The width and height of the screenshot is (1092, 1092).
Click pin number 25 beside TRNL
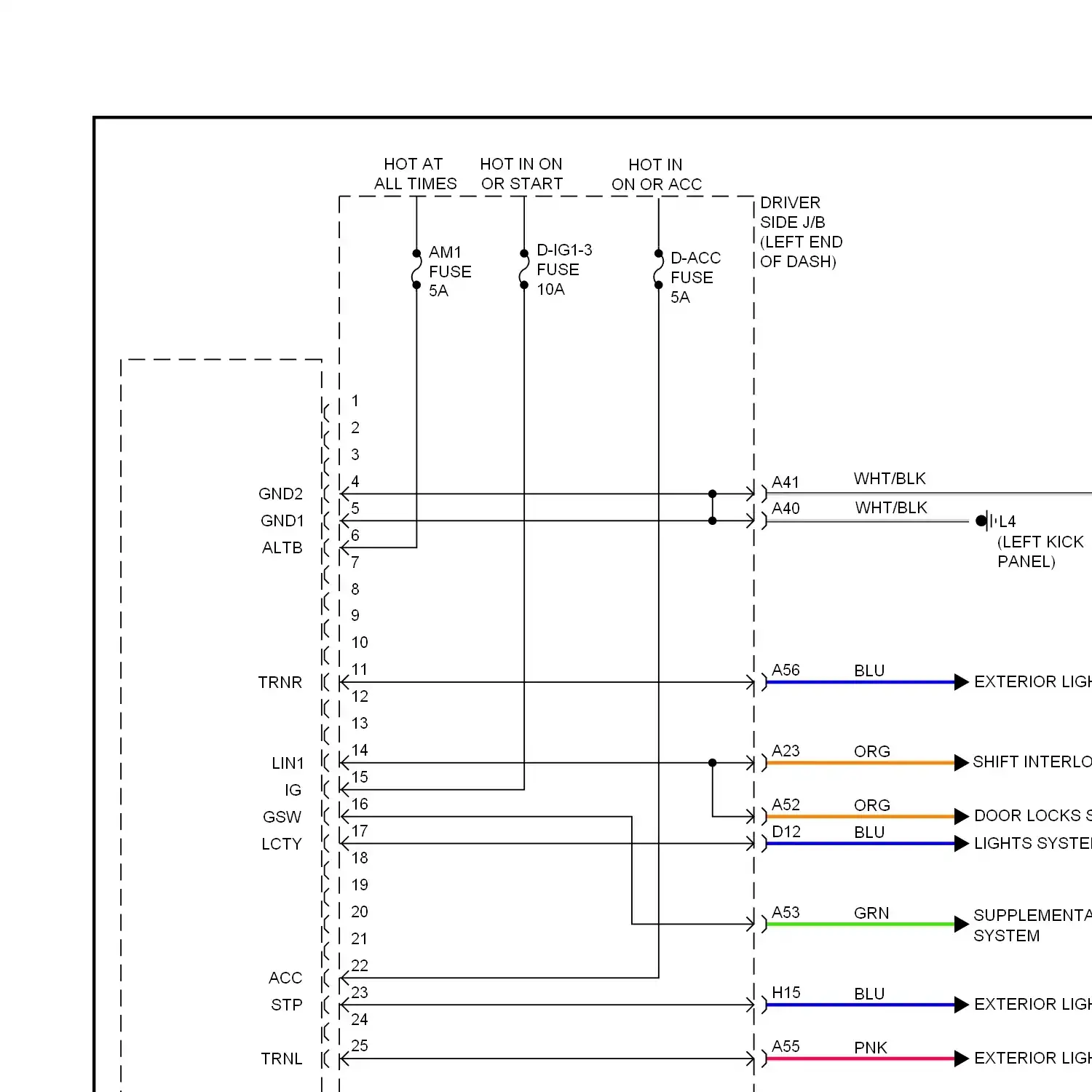coord(360,1045)
